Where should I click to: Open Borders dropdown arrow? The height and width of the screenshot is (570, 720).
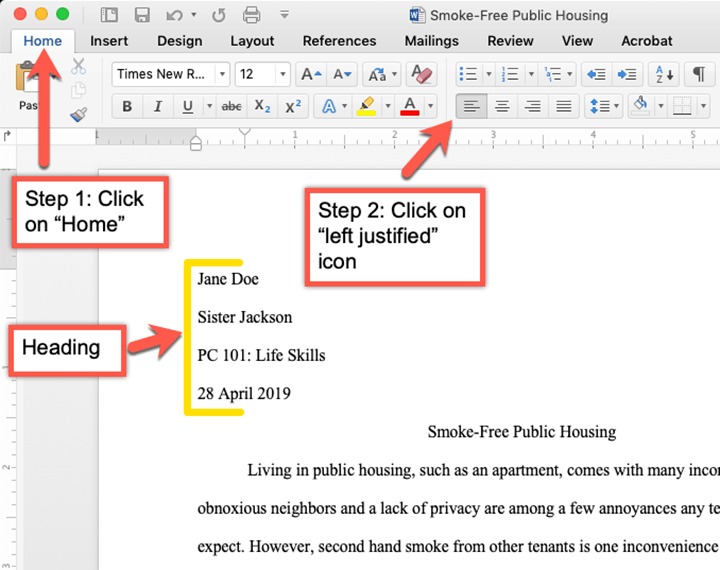(x=703, y=107)
